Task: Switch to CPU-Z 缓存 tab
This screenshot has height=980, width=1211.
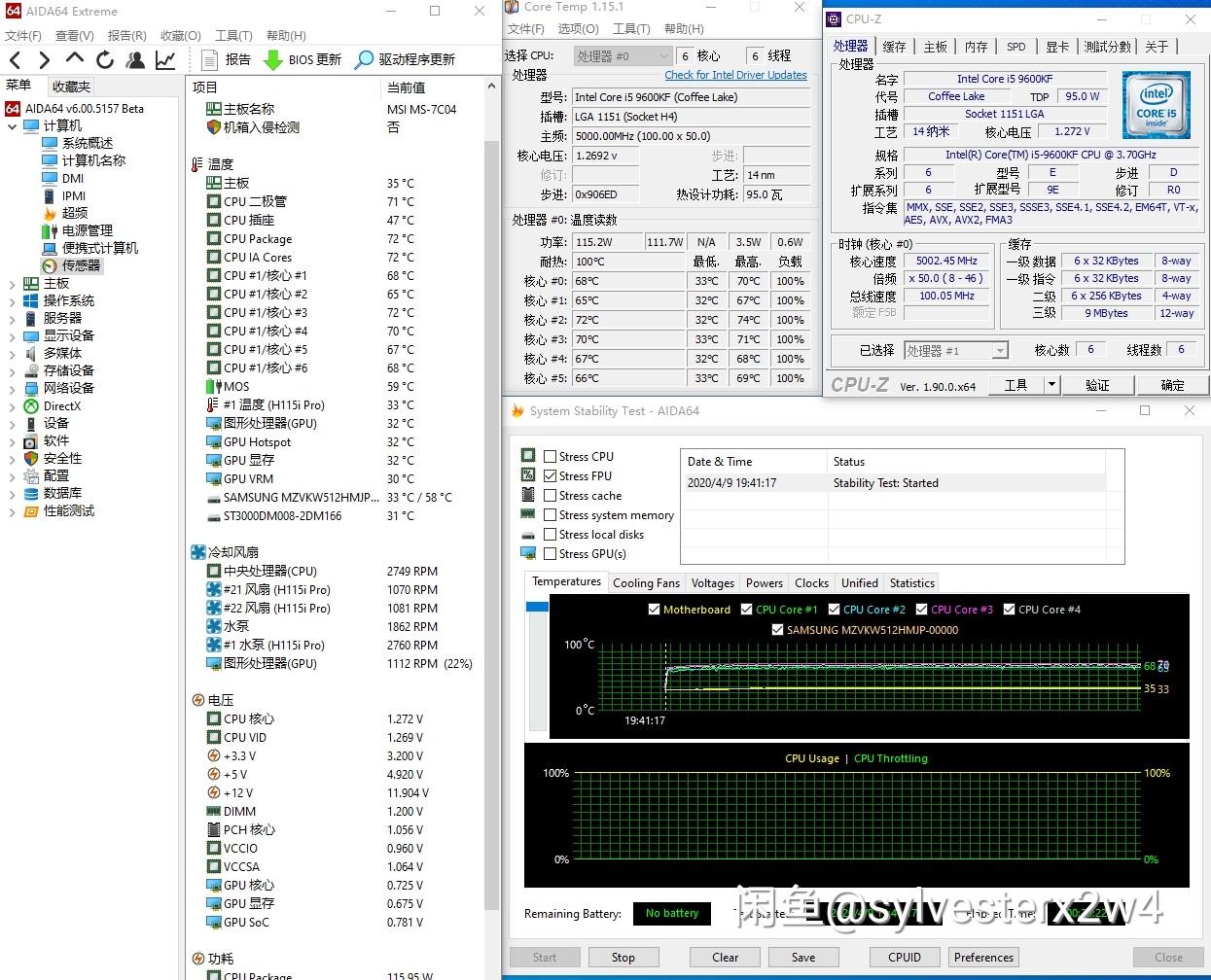Action: (894, 47)
